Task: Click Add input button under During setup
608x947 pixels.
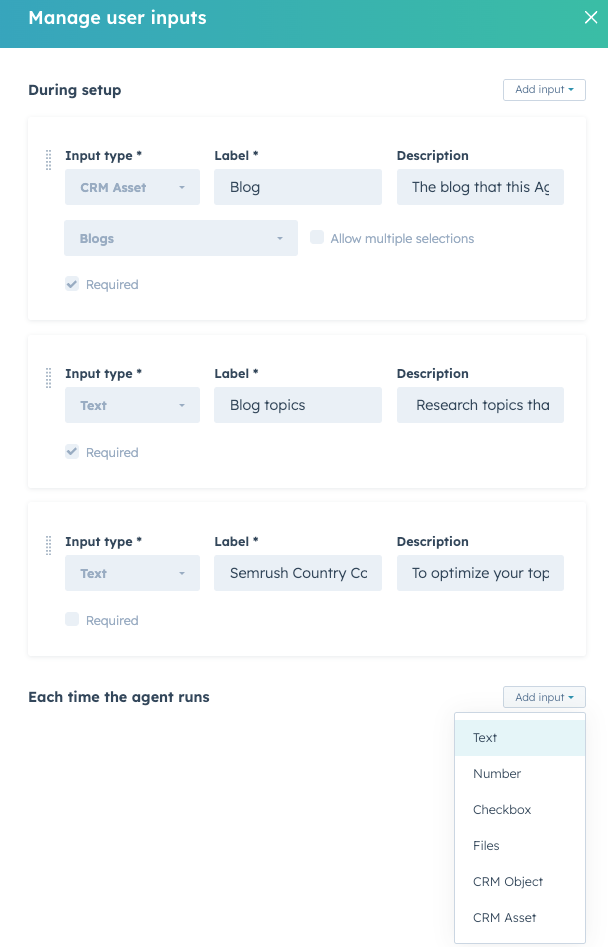Action: pyautogui.click(x=544, y=90)
